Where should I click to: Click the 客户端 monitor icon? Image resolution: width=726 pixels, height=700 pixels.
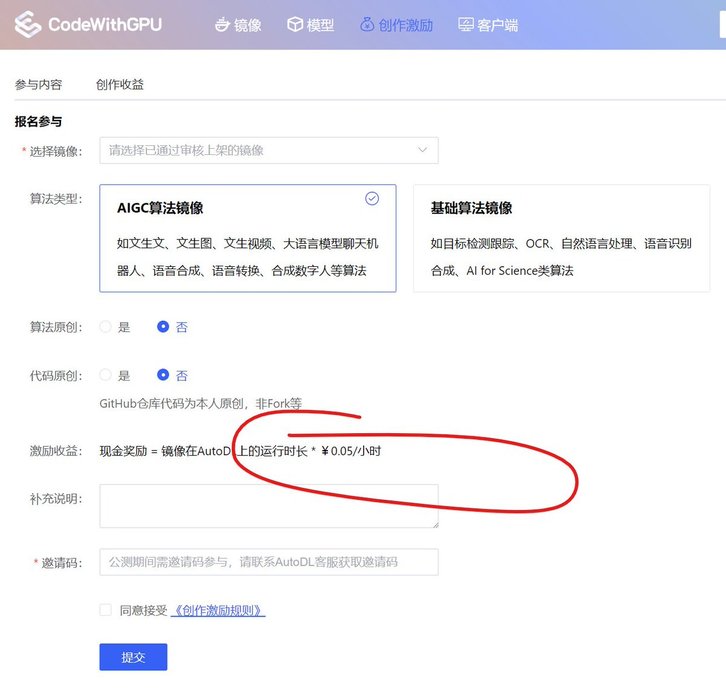(466, 24)
